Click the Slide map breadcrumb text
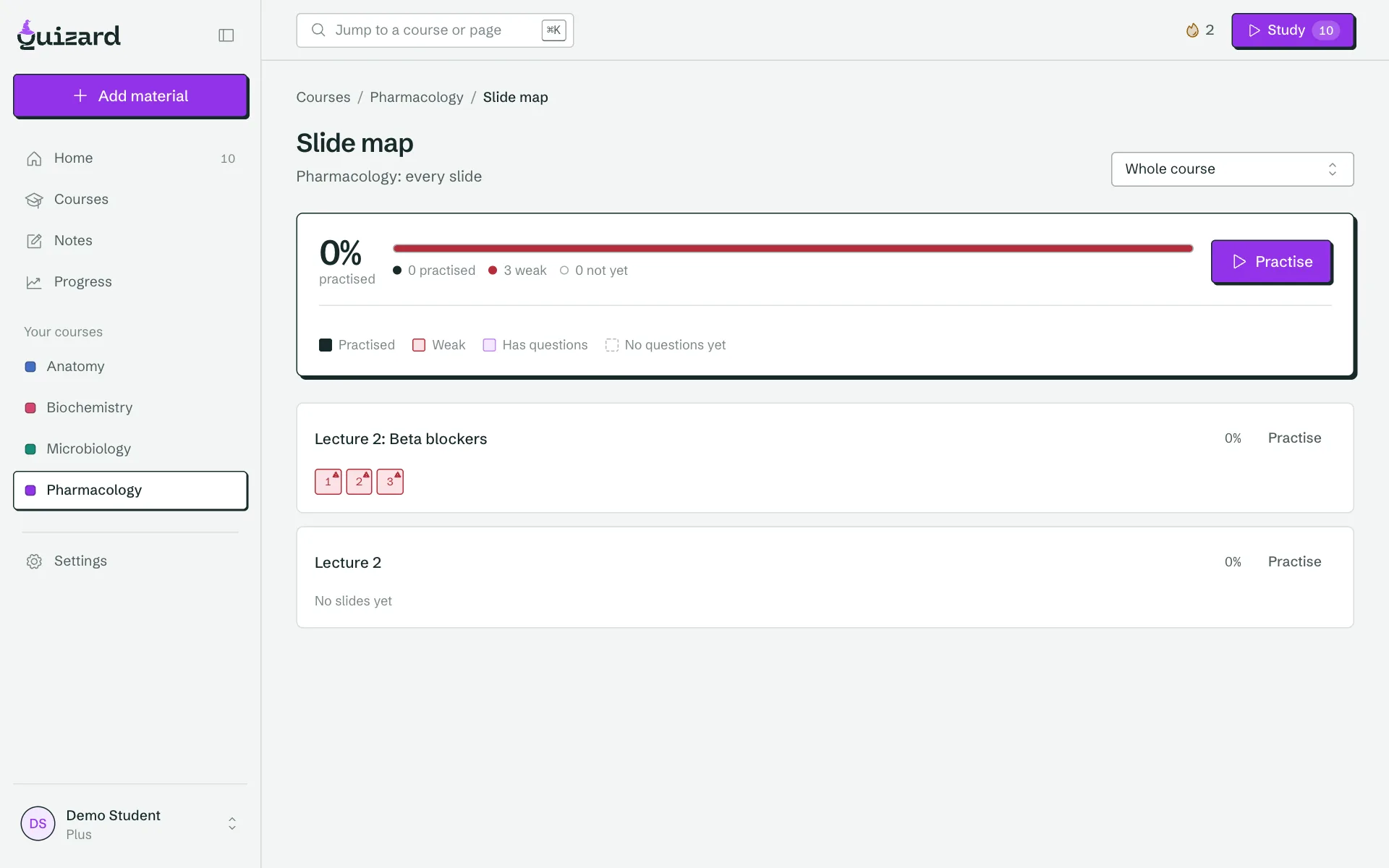Image resolution: width=1389 pixels, height=868 pixels. point(516,98)
